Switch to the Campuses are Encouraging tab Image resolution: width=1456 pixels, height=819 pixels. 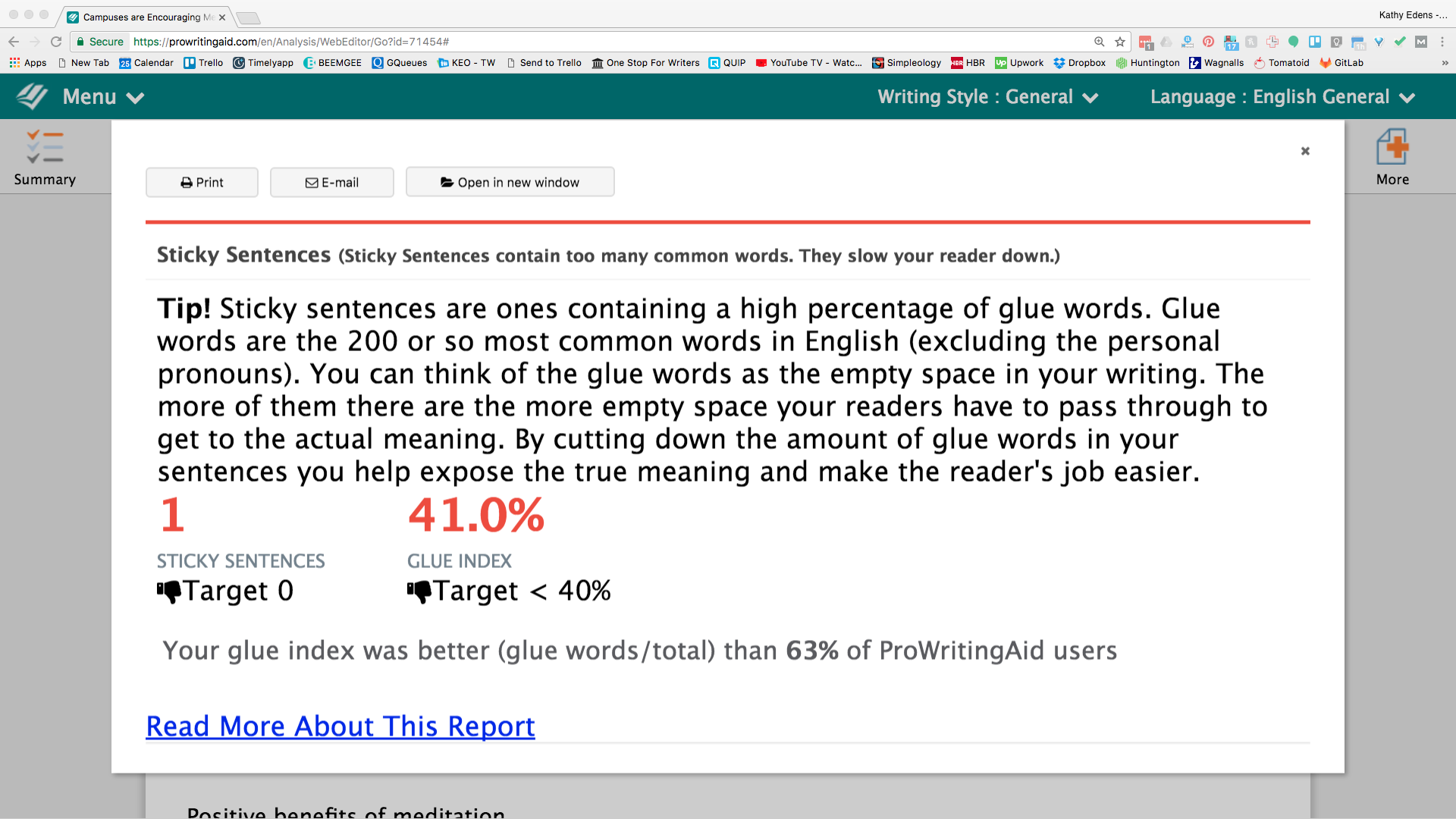click(x=144, y=17)
